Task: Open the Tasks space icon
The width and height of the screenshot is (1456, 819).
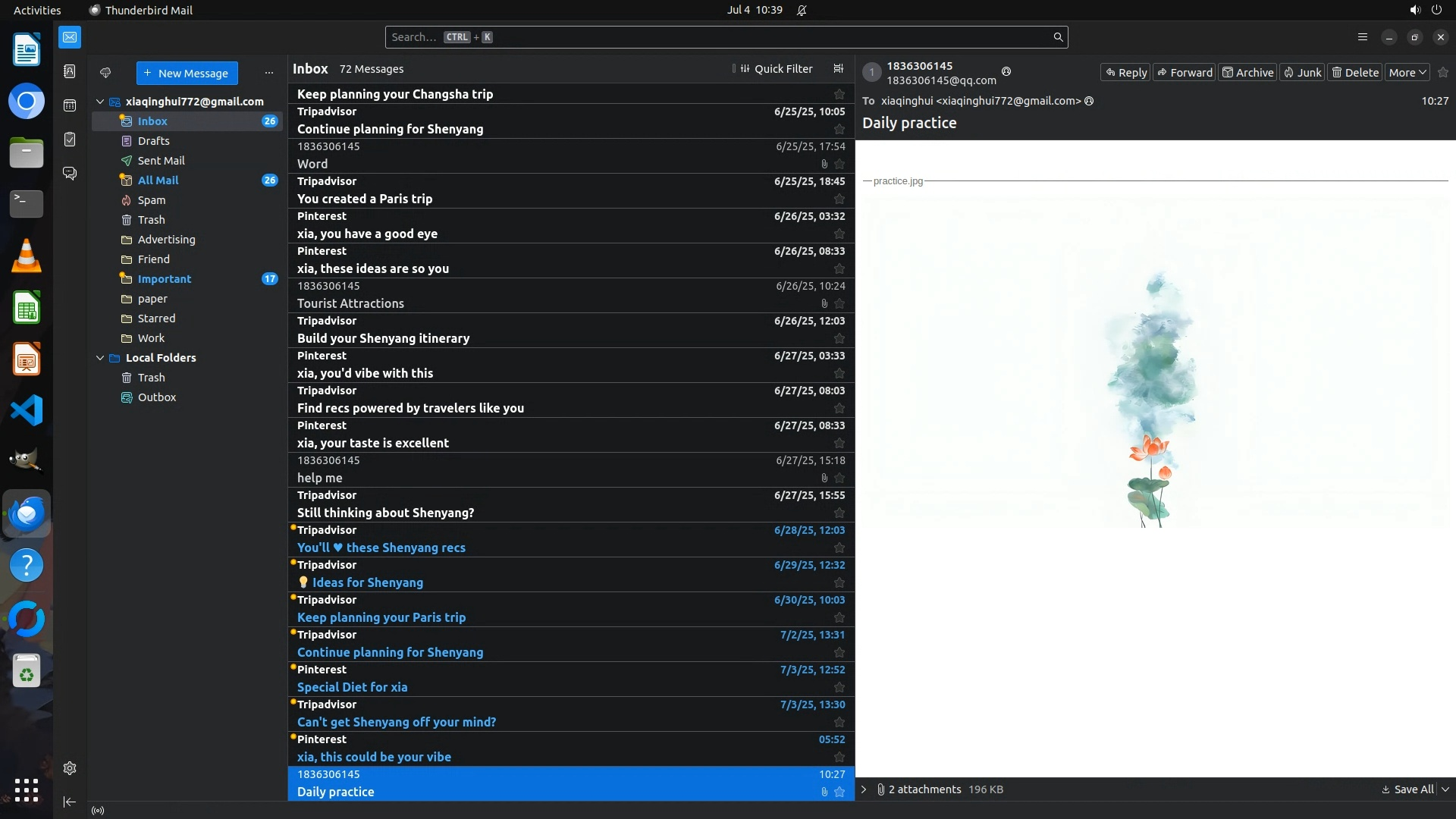Action: click(x=70, y=140)
